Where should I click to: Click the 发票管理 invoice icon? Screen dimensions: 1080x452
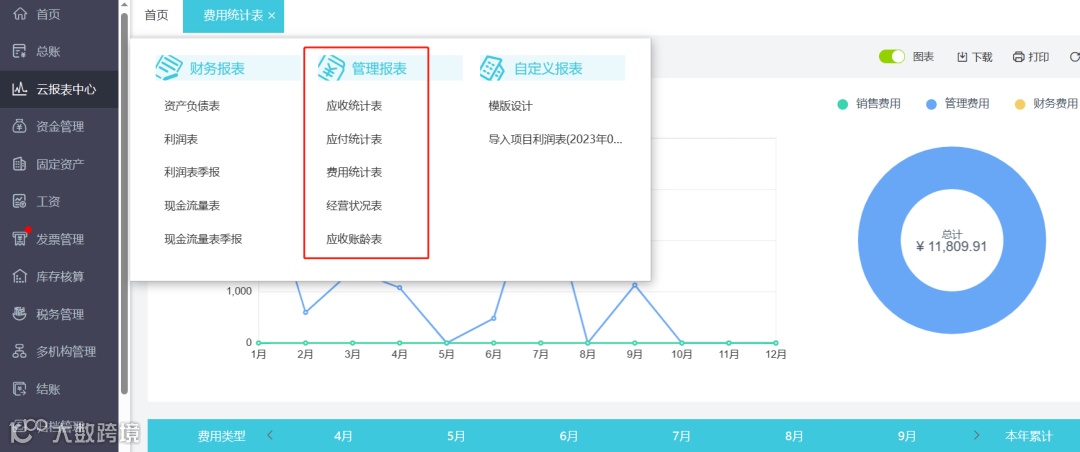[20, 239]
